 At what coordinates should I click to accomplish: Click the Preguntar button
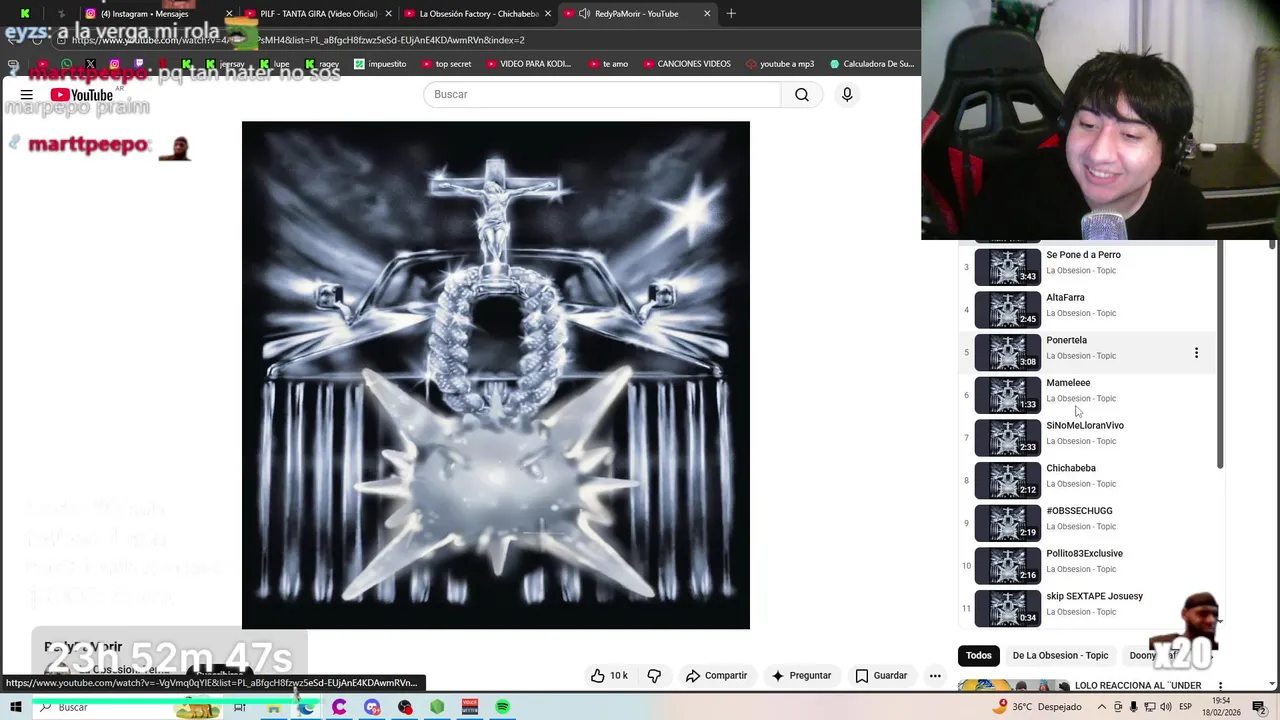coord(801,675)
